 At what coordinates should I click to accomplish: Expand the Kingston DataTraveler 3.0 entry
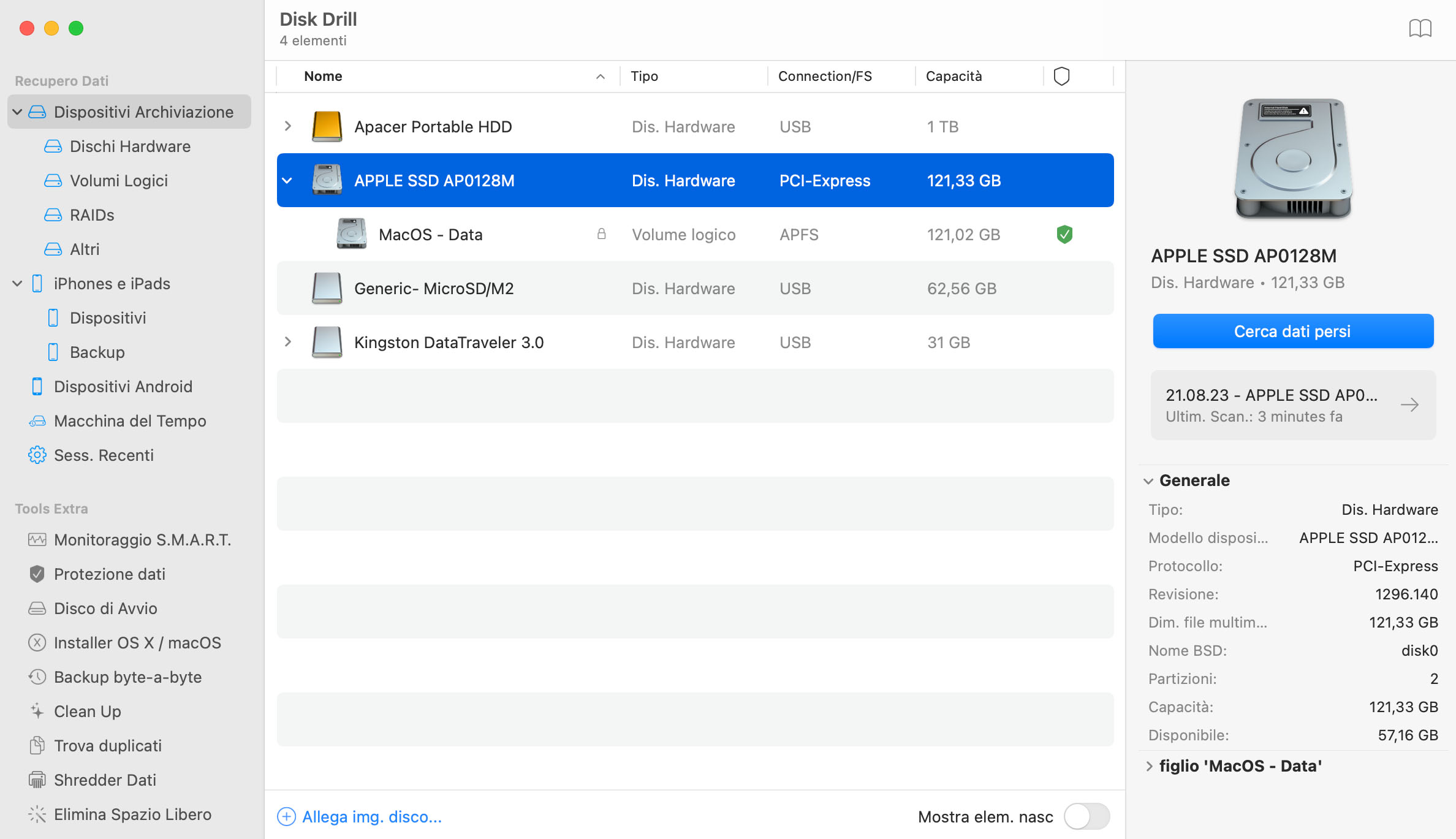click(288, 343)
